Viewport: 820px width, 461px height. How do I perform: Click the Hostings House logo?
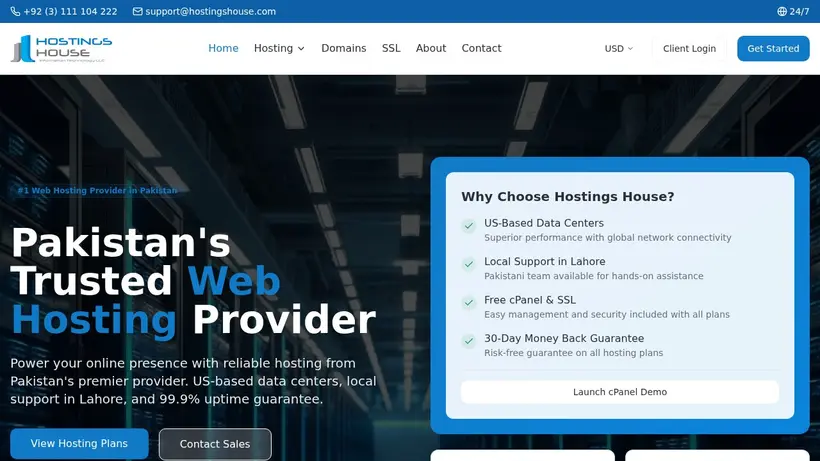point(61,49)
